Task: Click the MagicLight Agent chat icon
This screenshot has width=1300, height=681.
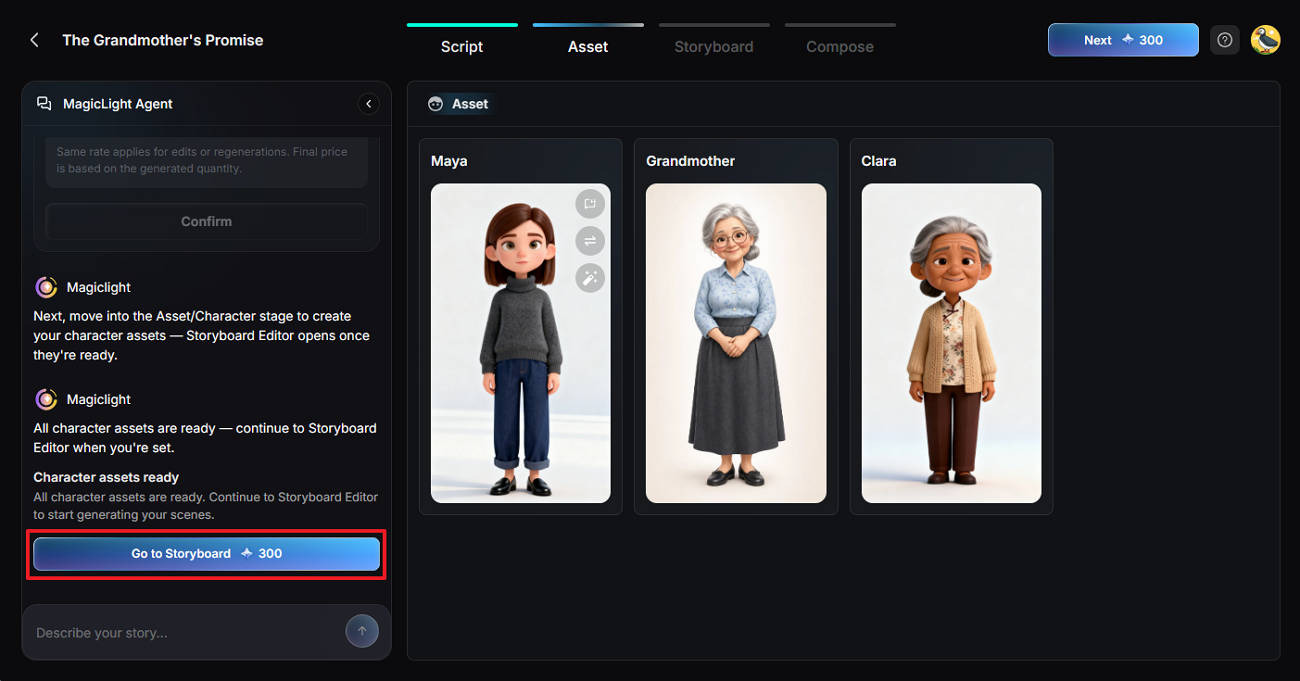Action: tap(44, 104)
